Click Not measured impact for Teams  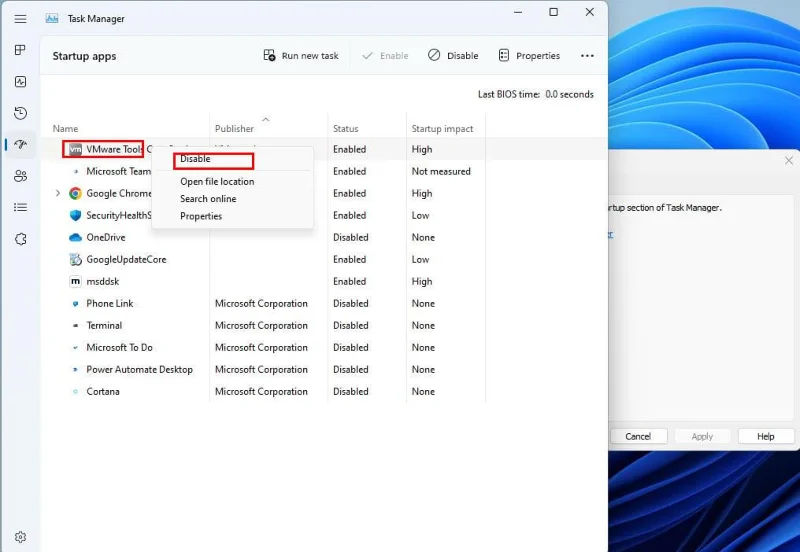[441, 171]
